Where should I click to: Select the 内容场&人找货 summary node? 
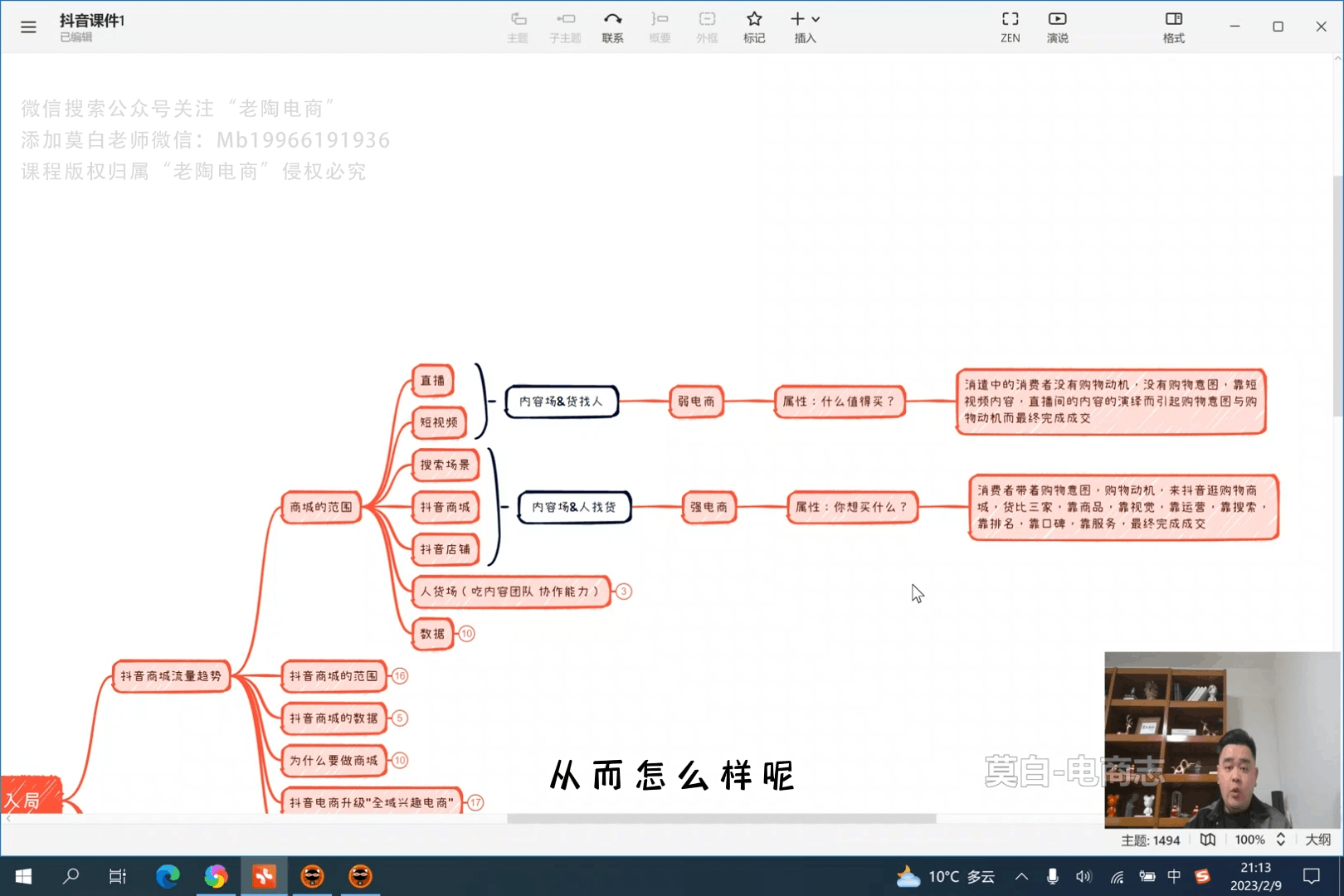tap(574, 507)
